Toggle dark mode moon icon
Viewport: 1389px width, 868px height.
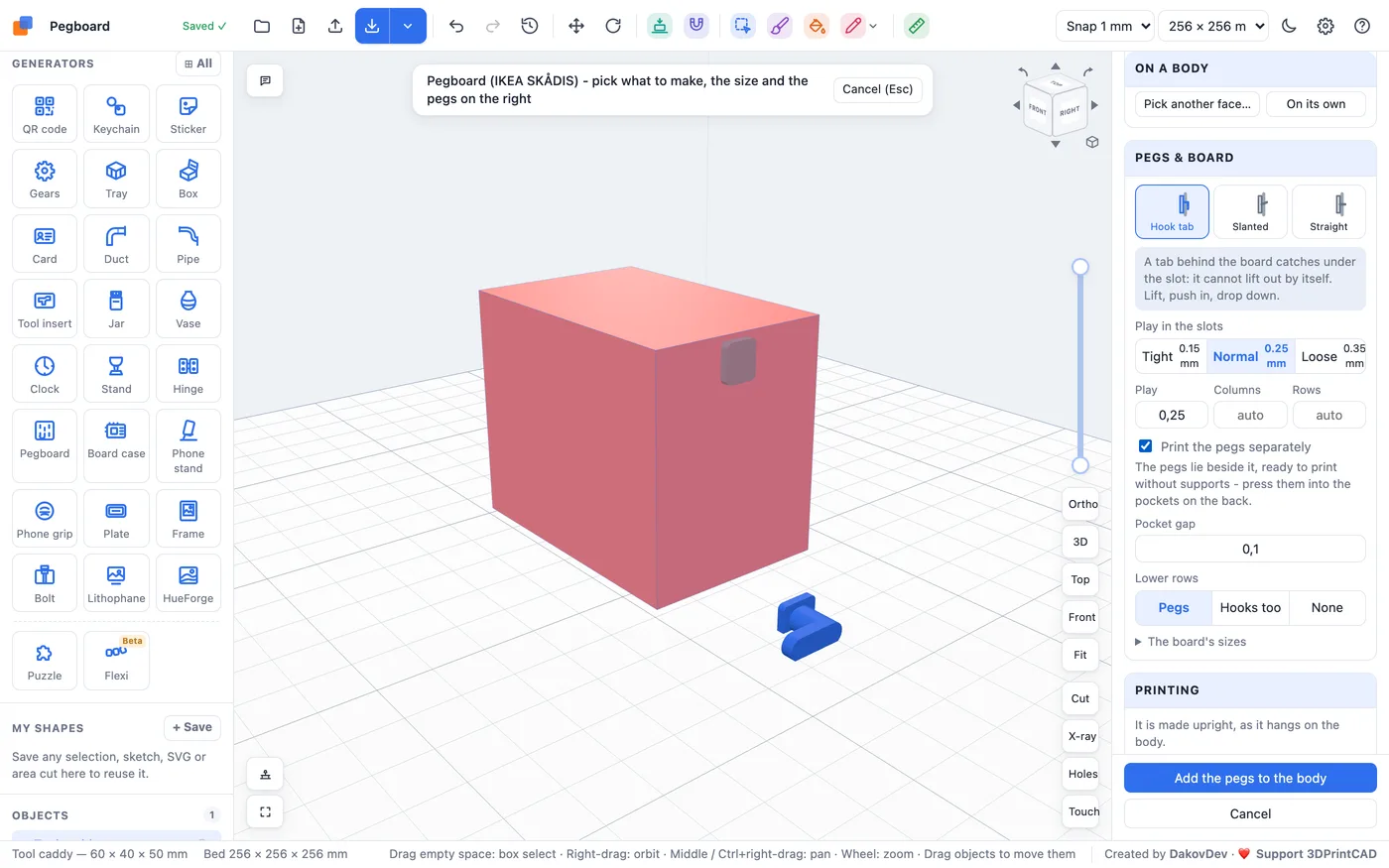click(x=1289, y=26)
